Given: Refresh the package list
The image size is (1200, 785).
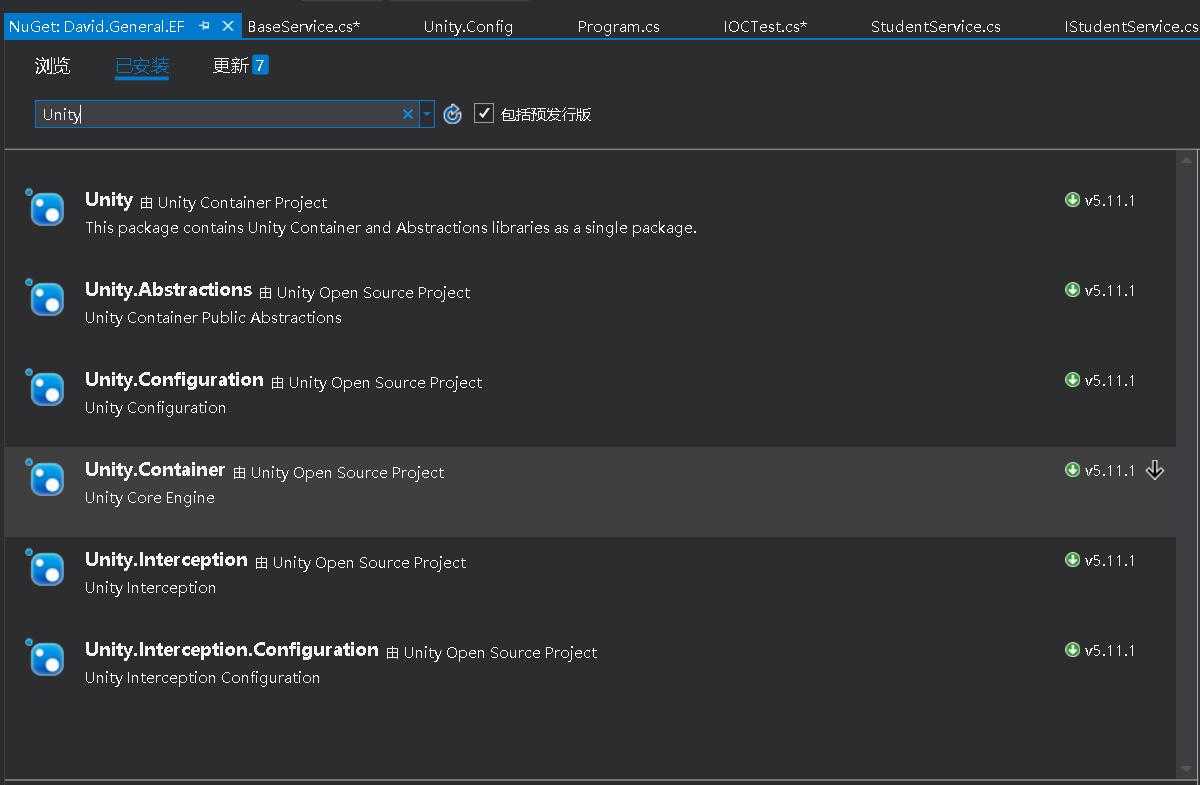Looking at the screenshot, I should point(452,114).
